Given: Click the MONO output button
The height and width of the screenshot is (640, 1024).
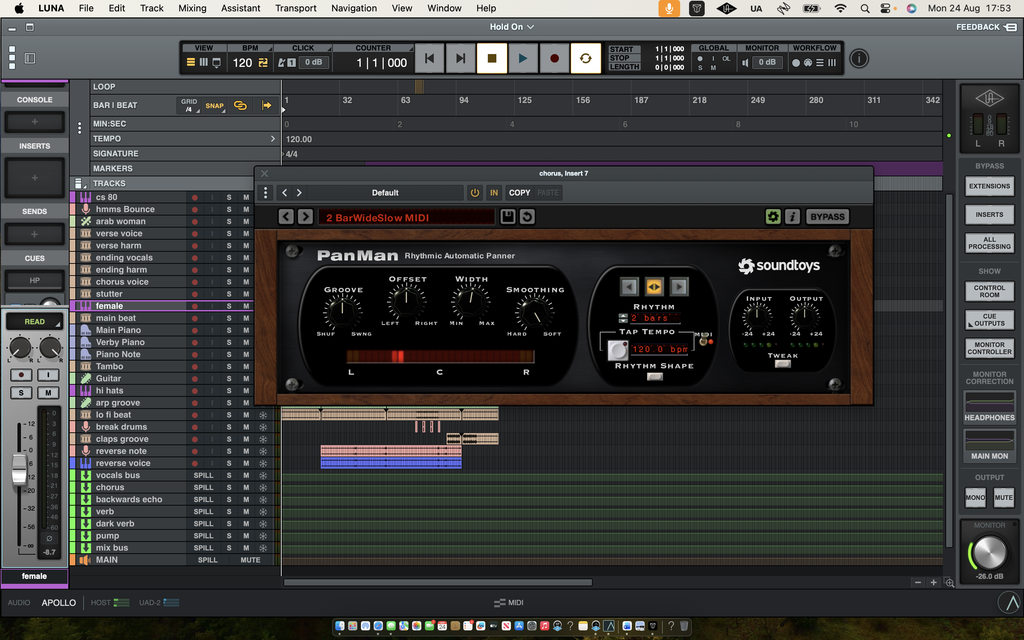Looking at the screenshot, I should [975, 498].
